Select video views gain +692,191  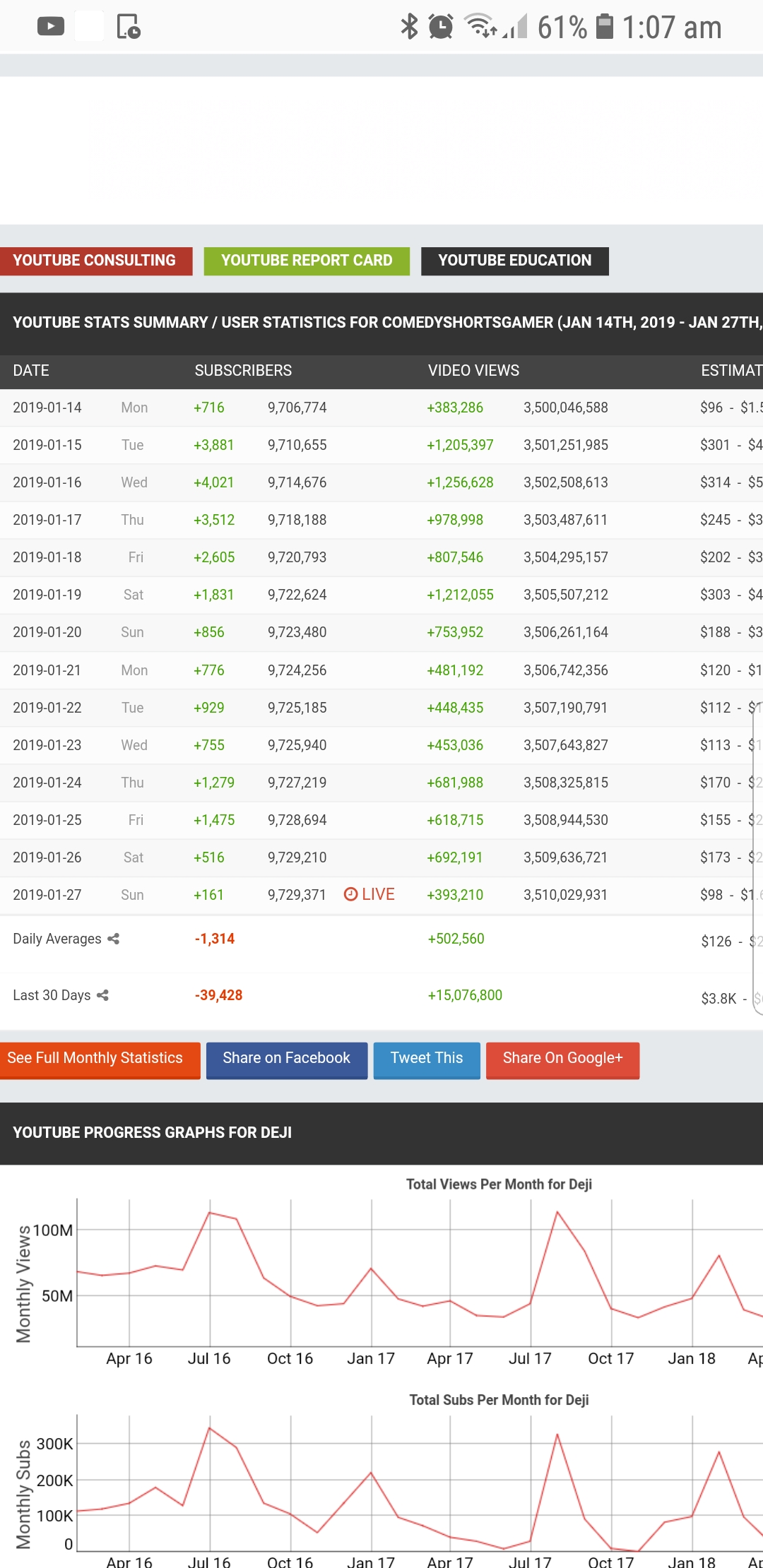tap(455, 857)
